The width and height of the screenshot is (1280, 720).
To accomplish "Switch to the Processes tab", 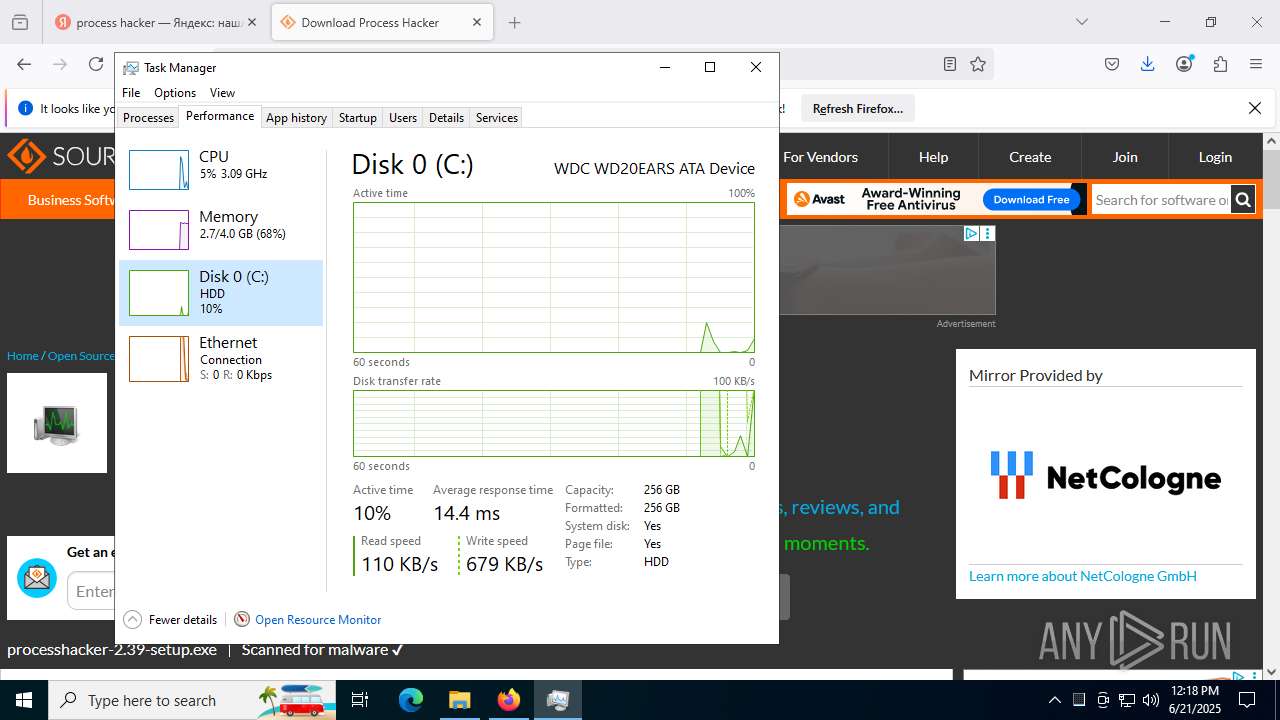I will point(149,117).
